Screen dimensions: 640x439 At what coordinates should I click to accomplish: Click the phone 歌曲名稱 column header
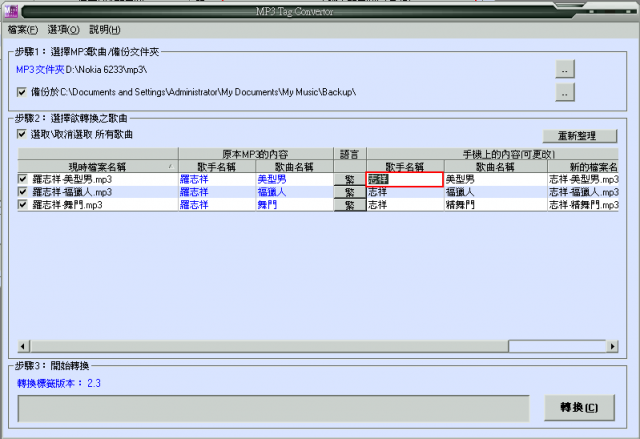click(x=496, y=166)
